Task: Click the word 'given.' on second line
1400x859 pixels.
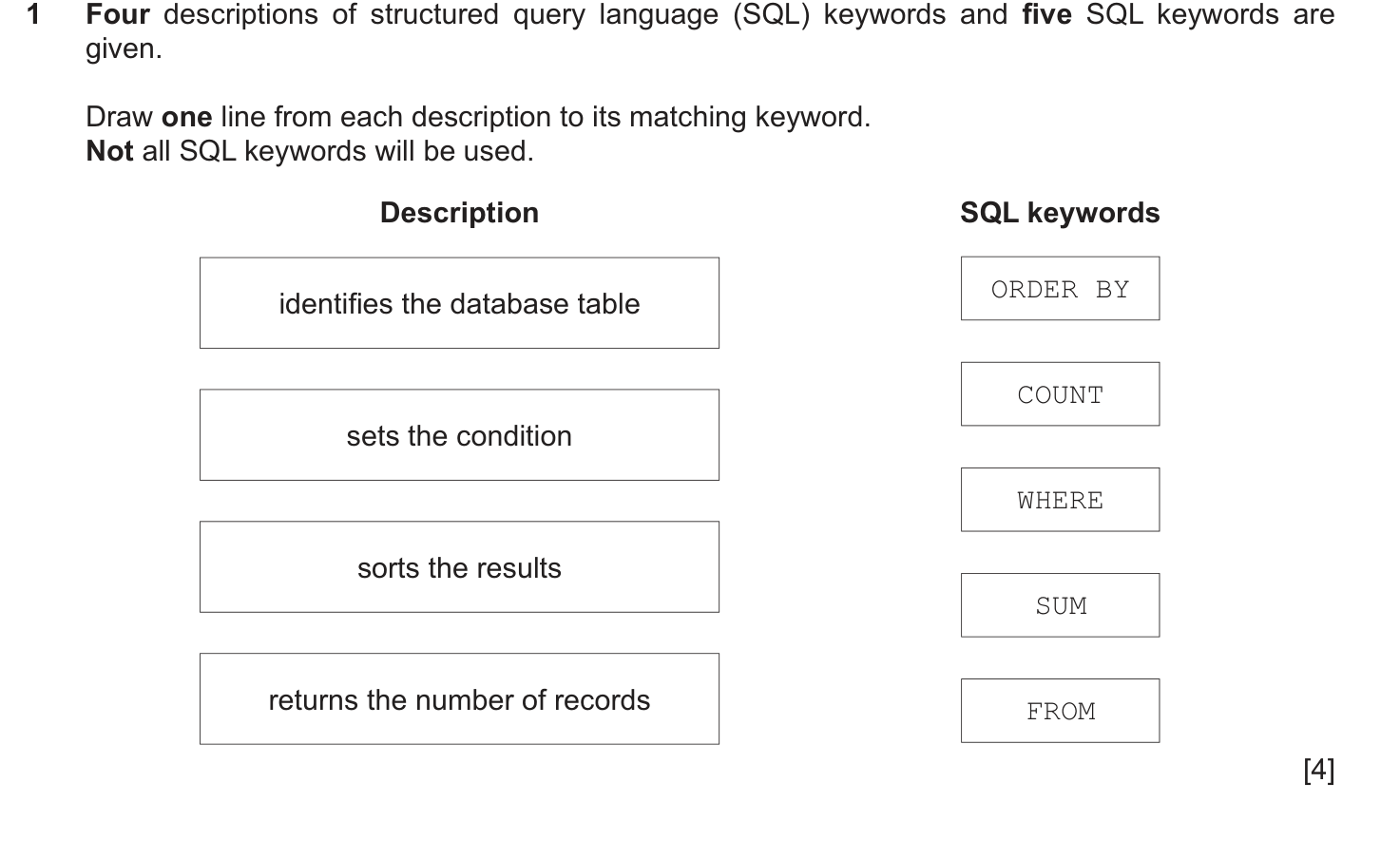Action: coord(125,50)
